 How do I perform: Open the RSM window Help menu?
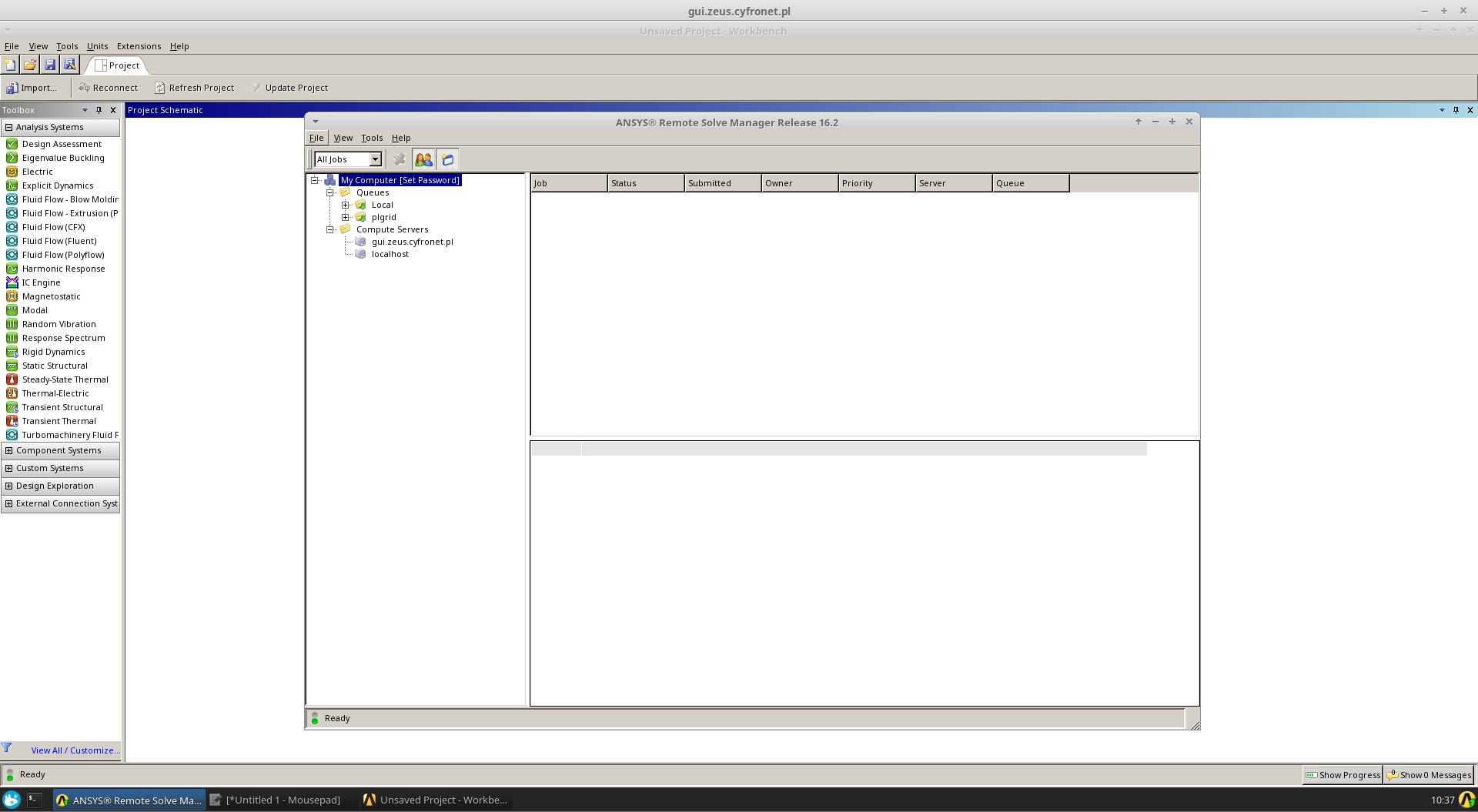(x=401, y=138)
